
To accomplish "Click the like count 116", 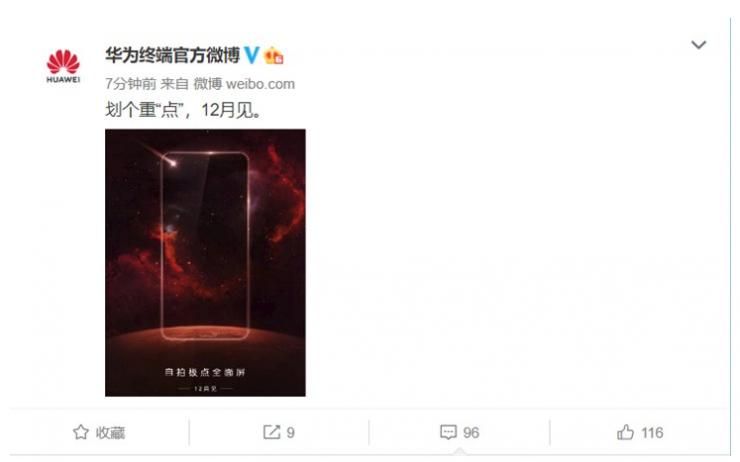I will pyautogui.click(x=652, y=432).
